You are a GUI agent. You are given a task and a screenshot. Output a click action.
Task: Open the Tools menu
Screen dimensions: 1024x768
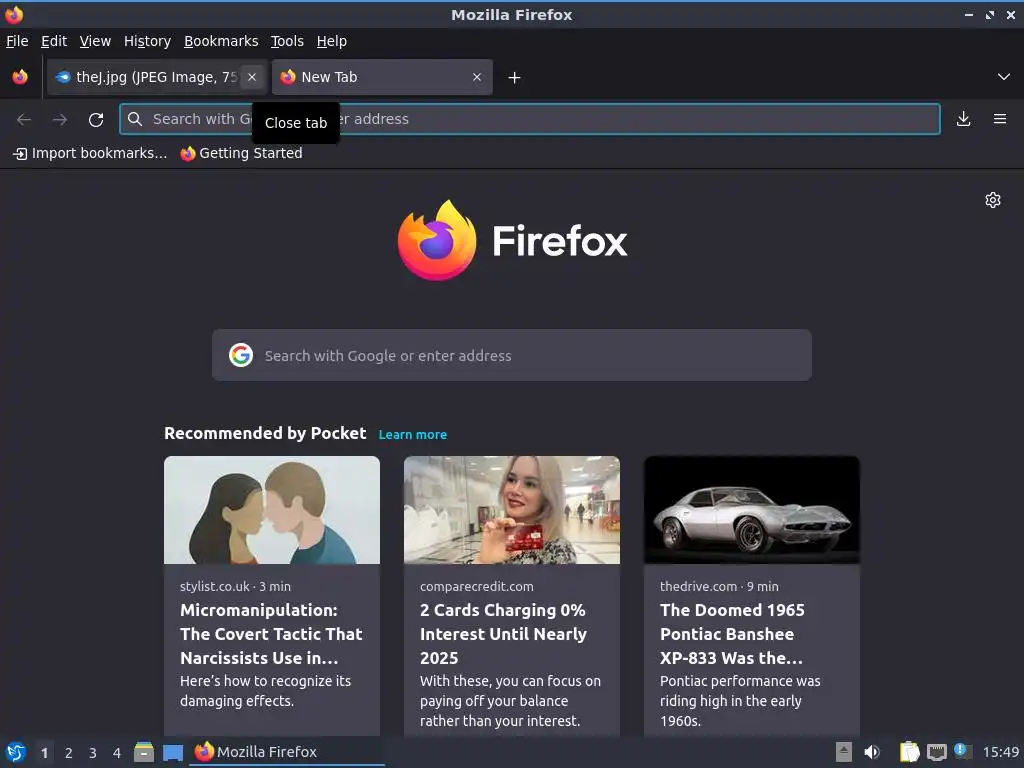tap(287, 41)
